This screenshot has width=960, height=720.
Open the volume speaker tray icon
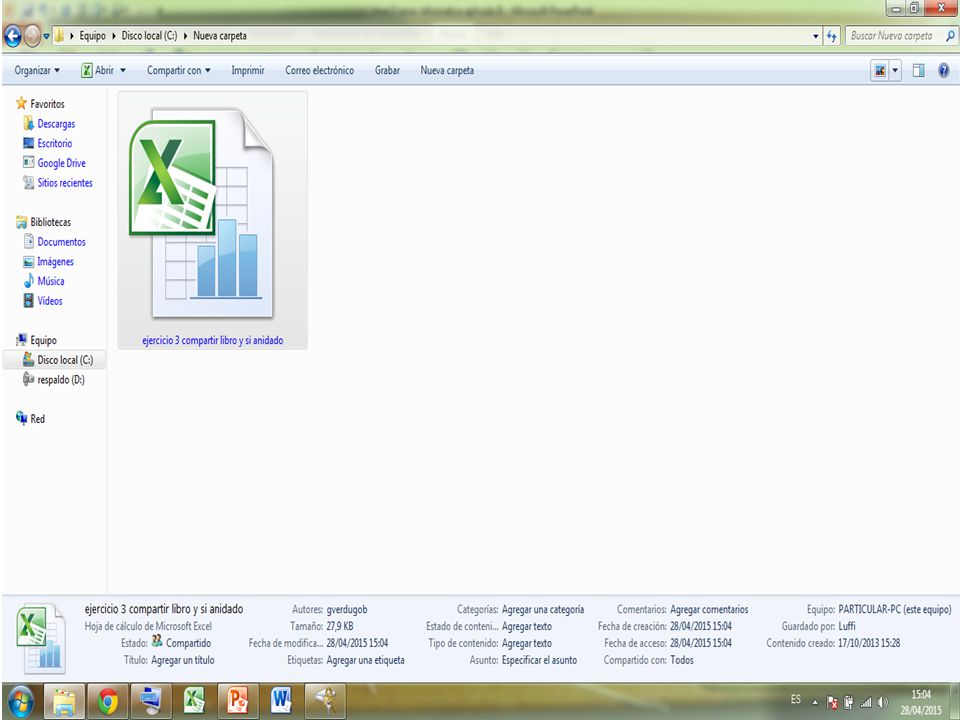click(882, 702)
